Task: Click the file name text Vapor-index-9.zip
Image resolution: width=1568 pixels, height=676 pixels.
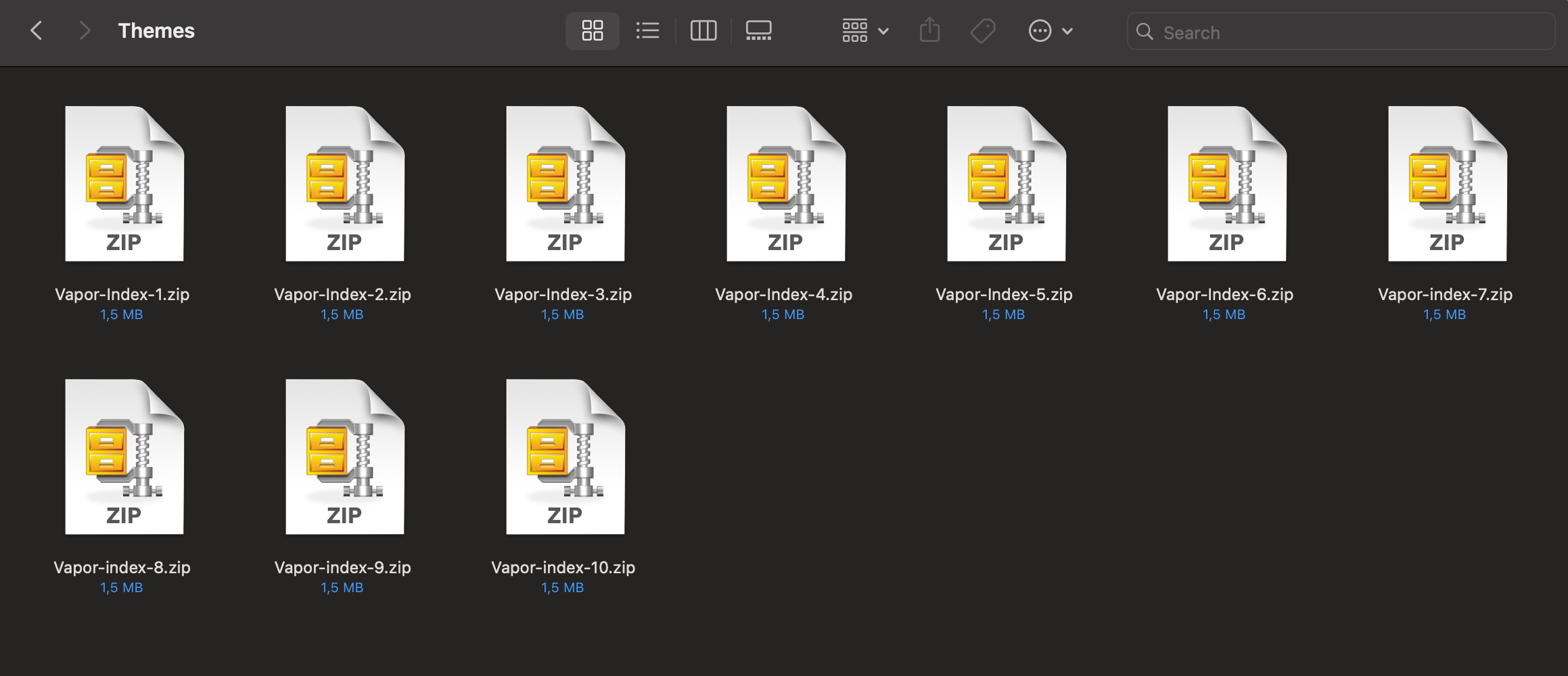Action: point(342,568)
